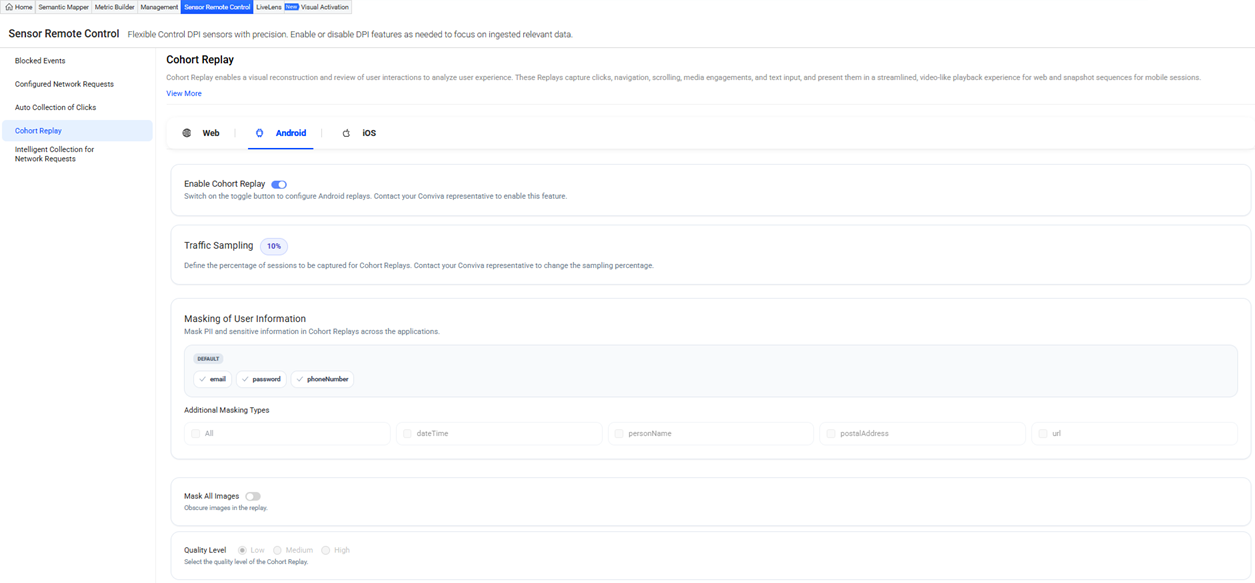Check the postalAddress masking checkbox

click(x=831, y=434)
